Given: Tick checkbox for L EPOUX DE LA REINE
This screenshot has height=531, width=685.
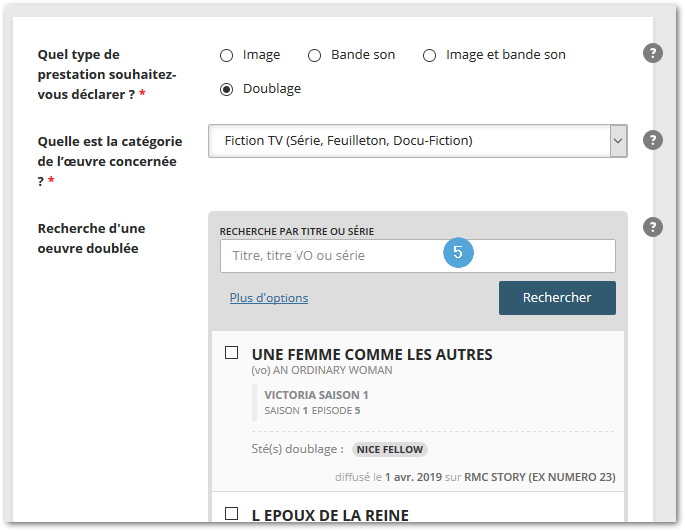Looking at the screenshot, I should point(232,514).
